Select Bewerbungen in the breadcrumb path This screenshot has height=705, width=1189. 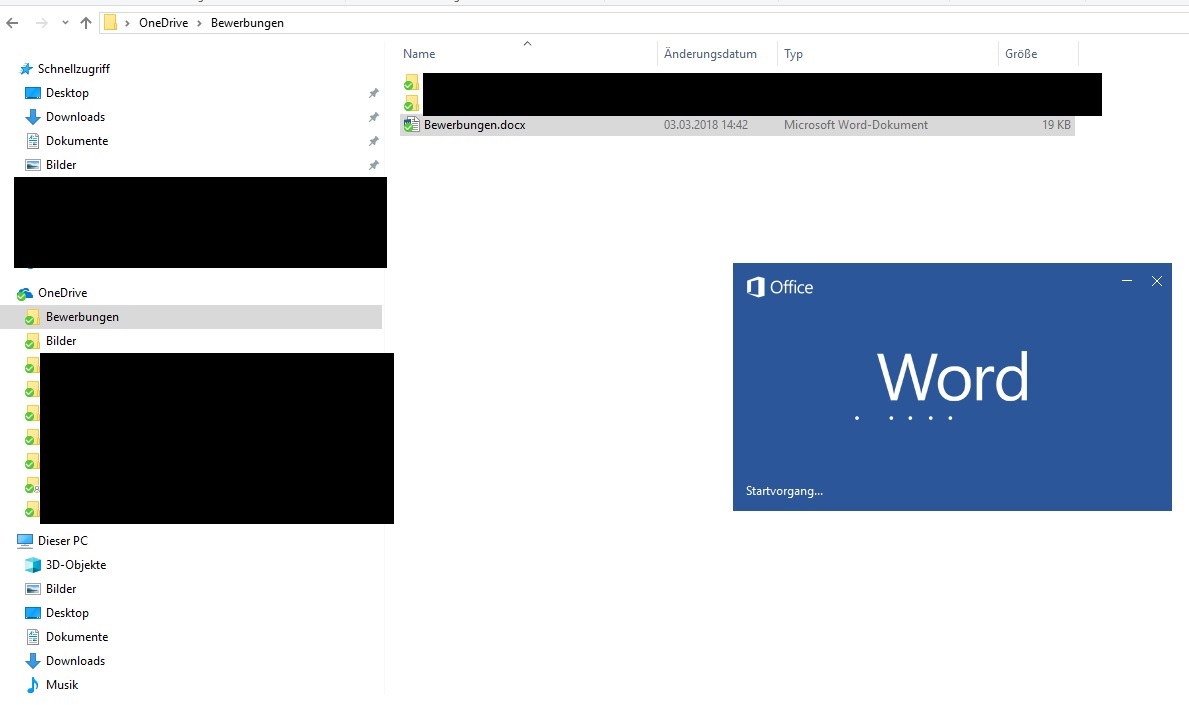click(247, 23)
